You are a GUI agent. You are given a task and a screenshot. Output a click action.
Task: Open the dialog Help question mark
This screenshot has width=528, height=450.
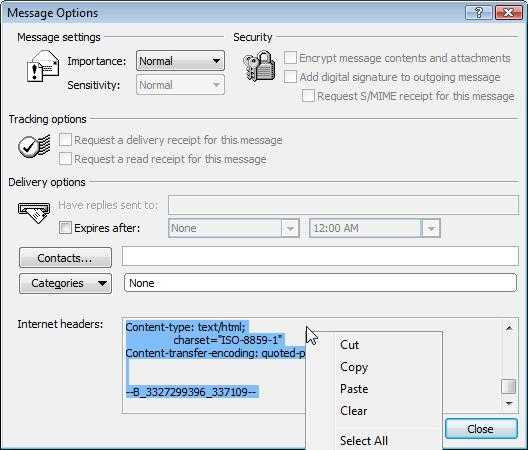(478, 13)
